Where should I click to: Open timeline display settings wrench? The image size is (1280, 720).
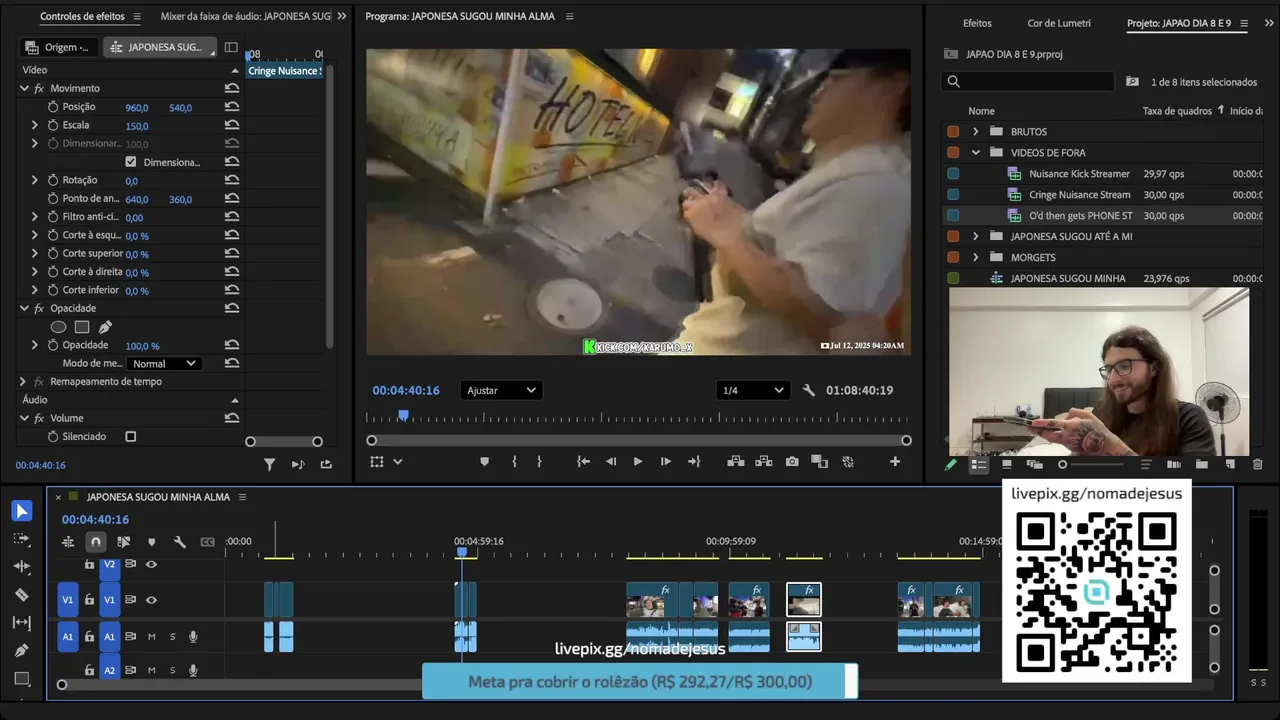pyautogui.click(x=180, y=542)
